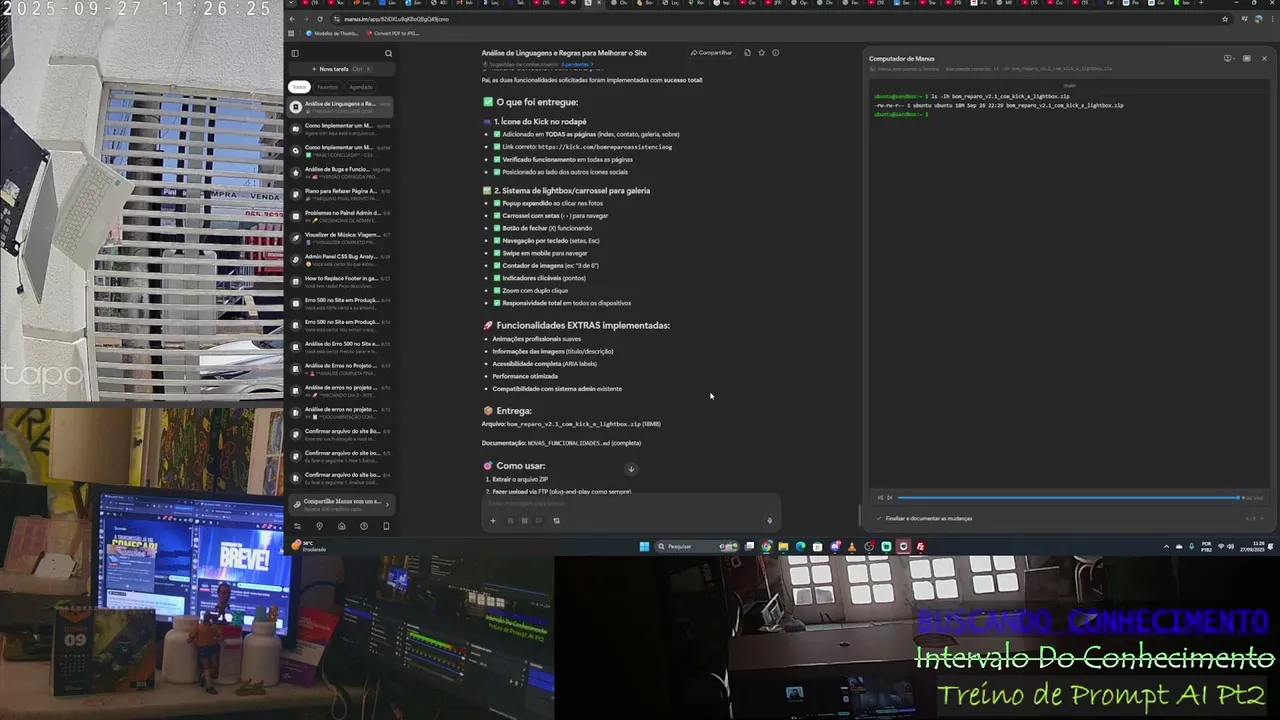The image size is (1280, 720).
Task: Expand the Compartilhe Manus com um a... banner
Action: (340, 504)
